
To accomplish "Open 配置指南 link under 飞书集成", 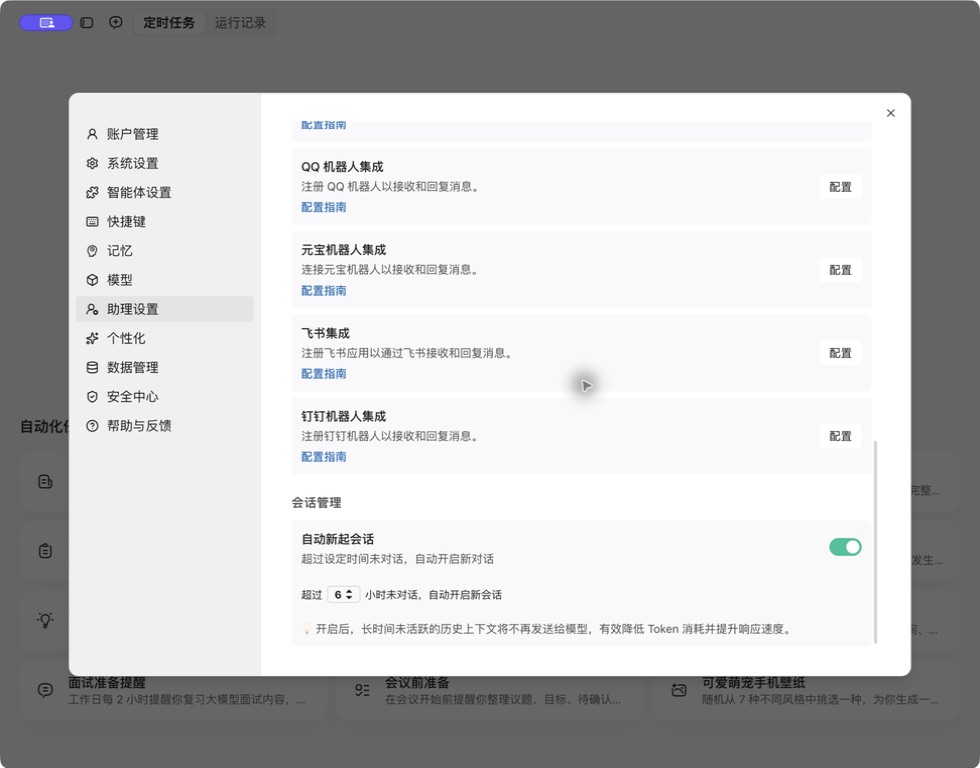I will (x=324, y=374).
